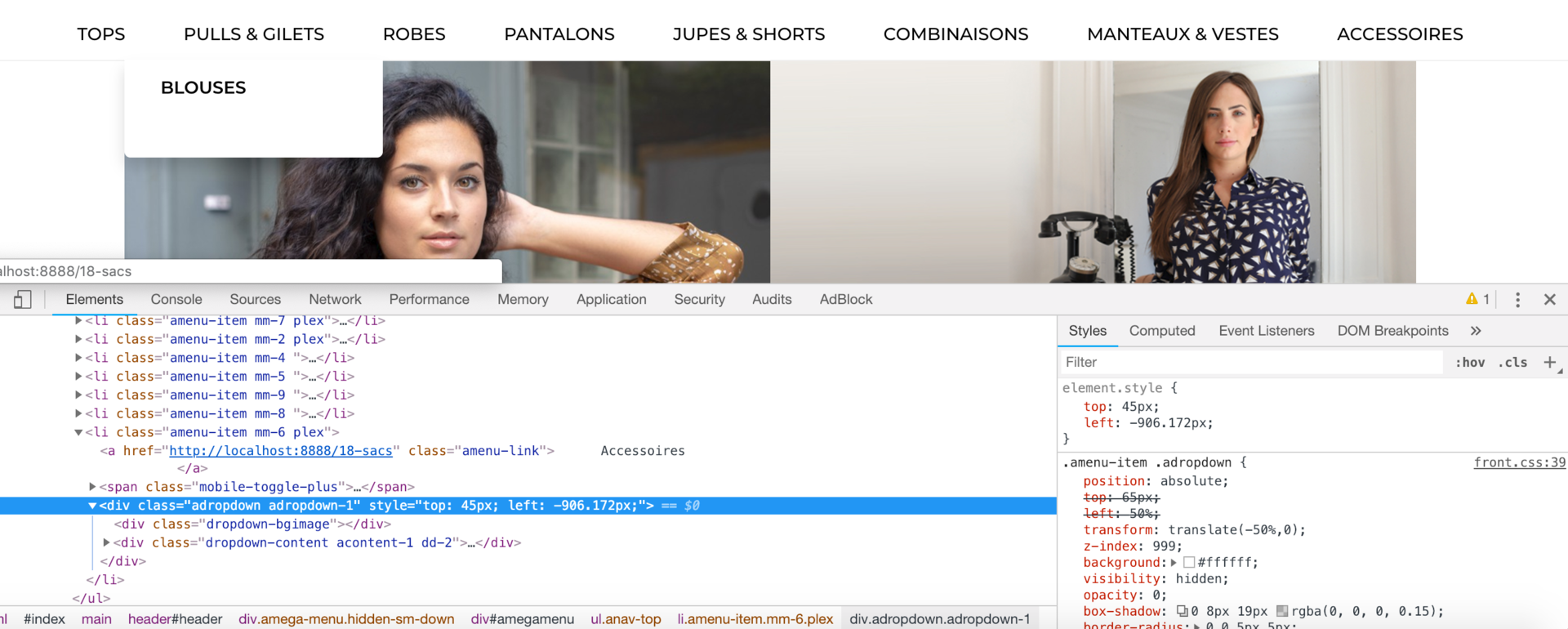
Task: Expand the background property value triangle
Action: [x=1174, y=562]
